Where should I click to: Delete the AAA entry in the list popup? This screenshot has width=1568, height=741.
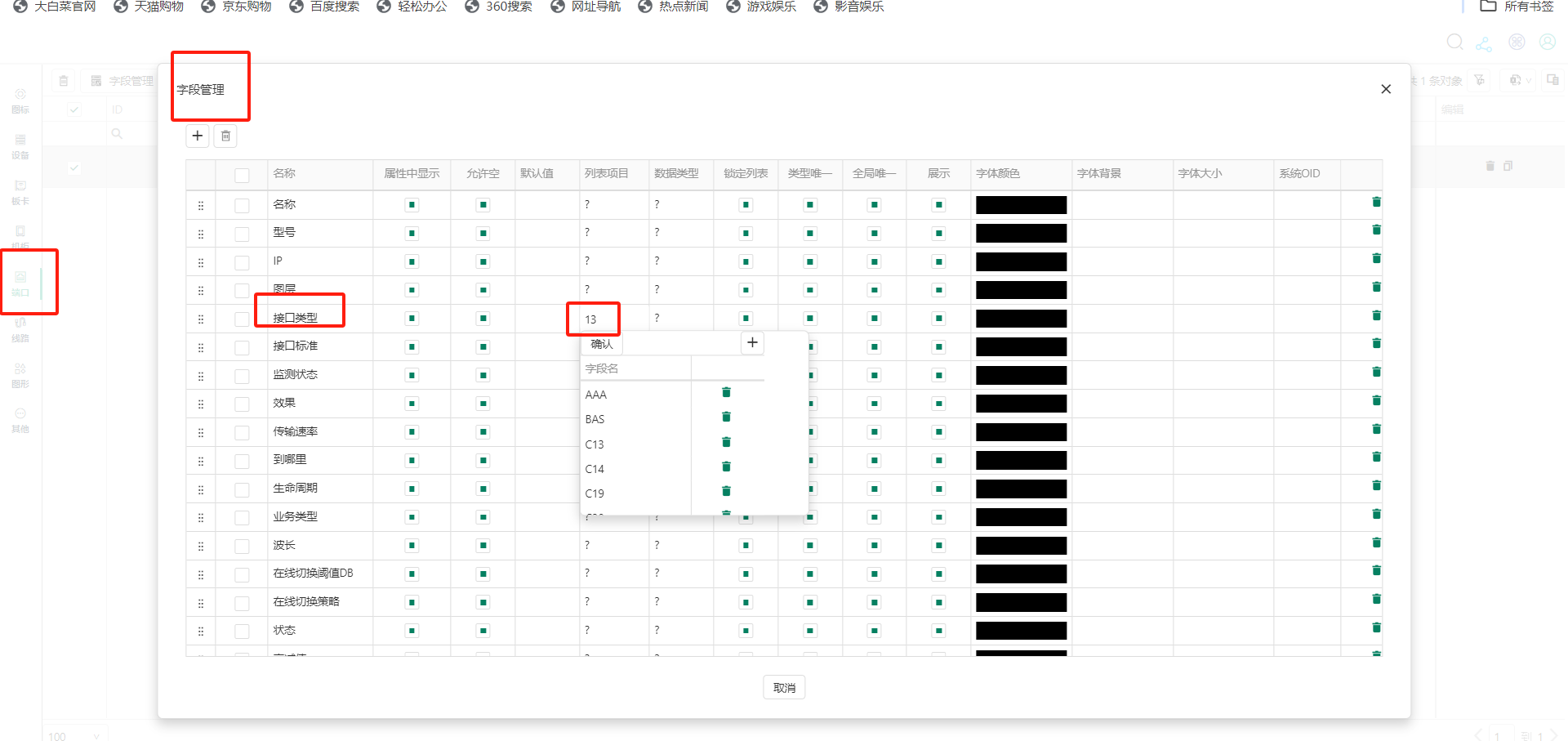pos(726,393)
